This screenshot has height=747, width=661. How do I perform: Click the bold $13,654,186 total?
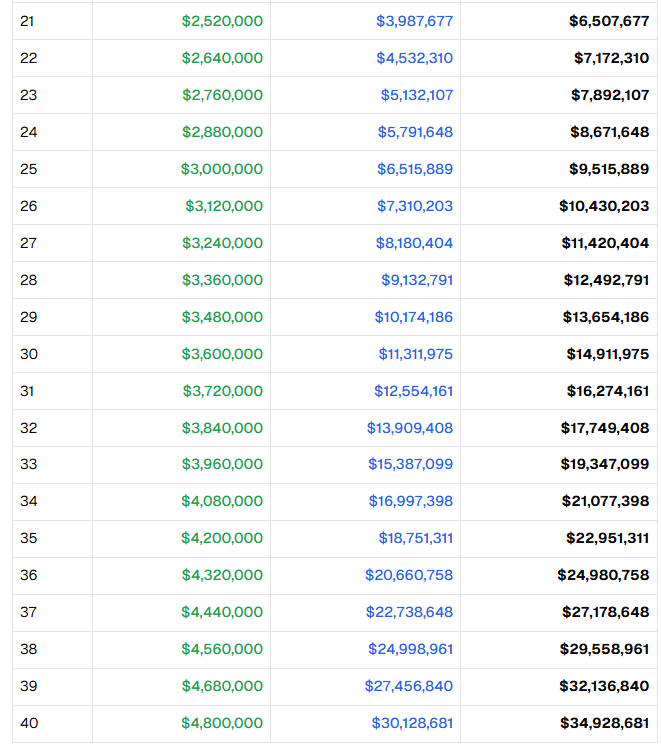pos(605,317)
